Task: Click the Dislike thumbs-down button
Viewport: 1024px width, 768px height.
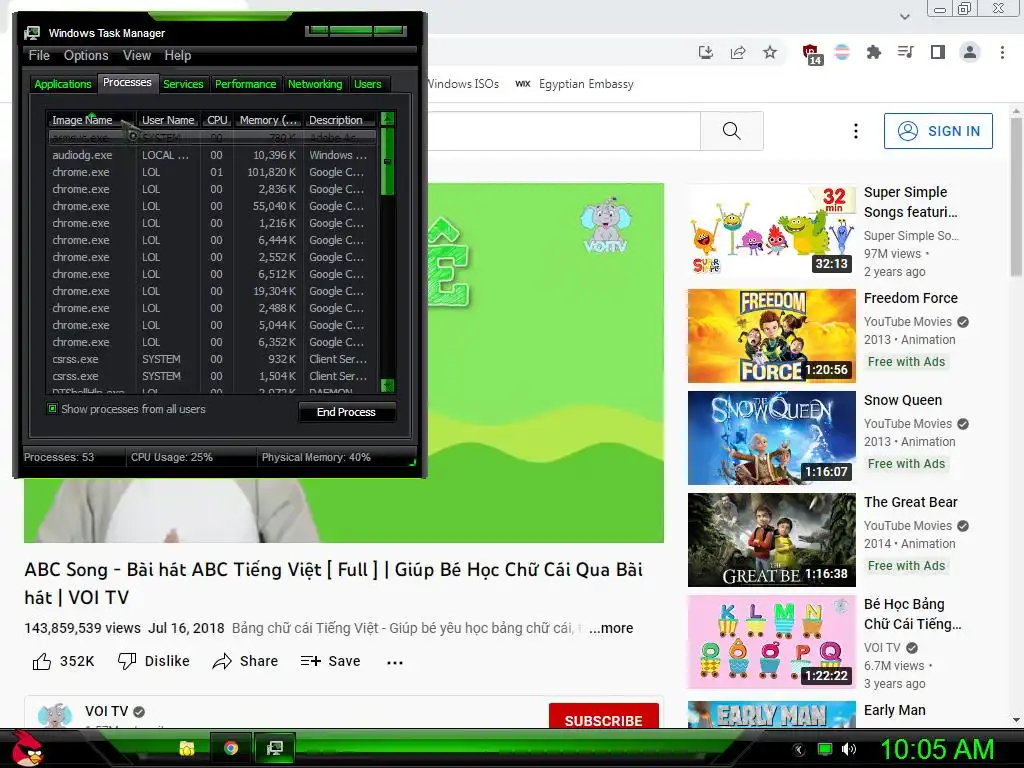Action: [153, 661]
